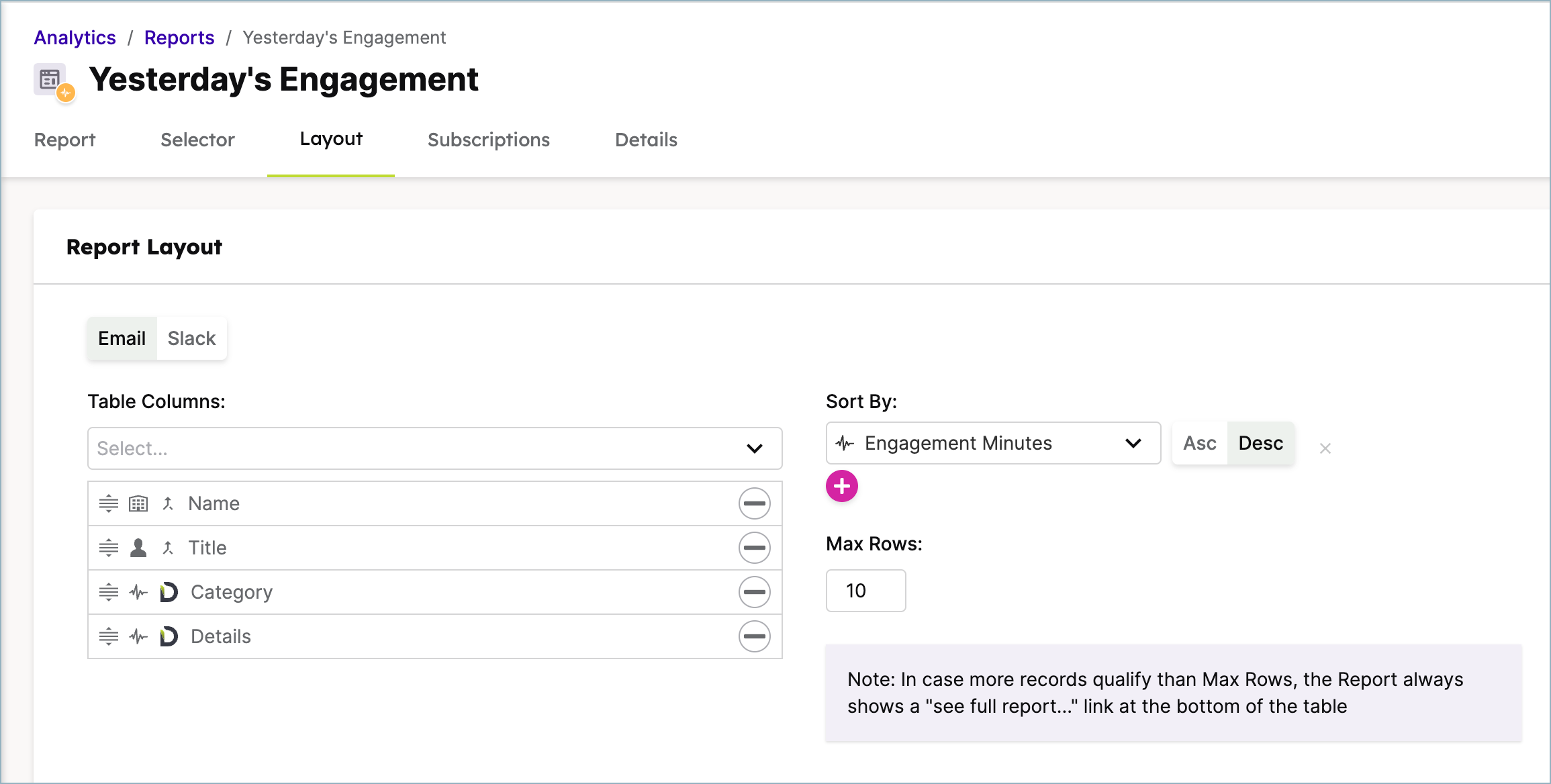Click the company building icon in Name row
This screenshot has height=784, width=1551.
click(138, 503)
